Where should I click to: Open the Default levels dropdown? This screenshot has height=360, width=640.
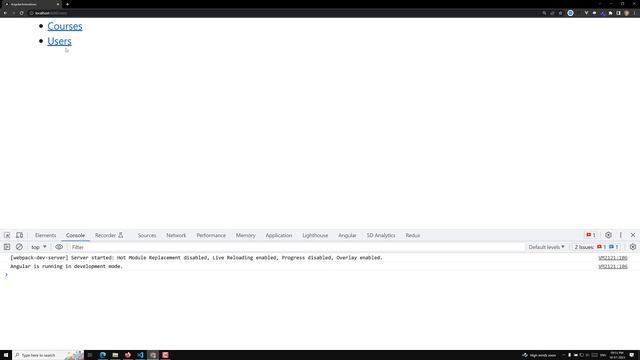[x=546, y=247]
